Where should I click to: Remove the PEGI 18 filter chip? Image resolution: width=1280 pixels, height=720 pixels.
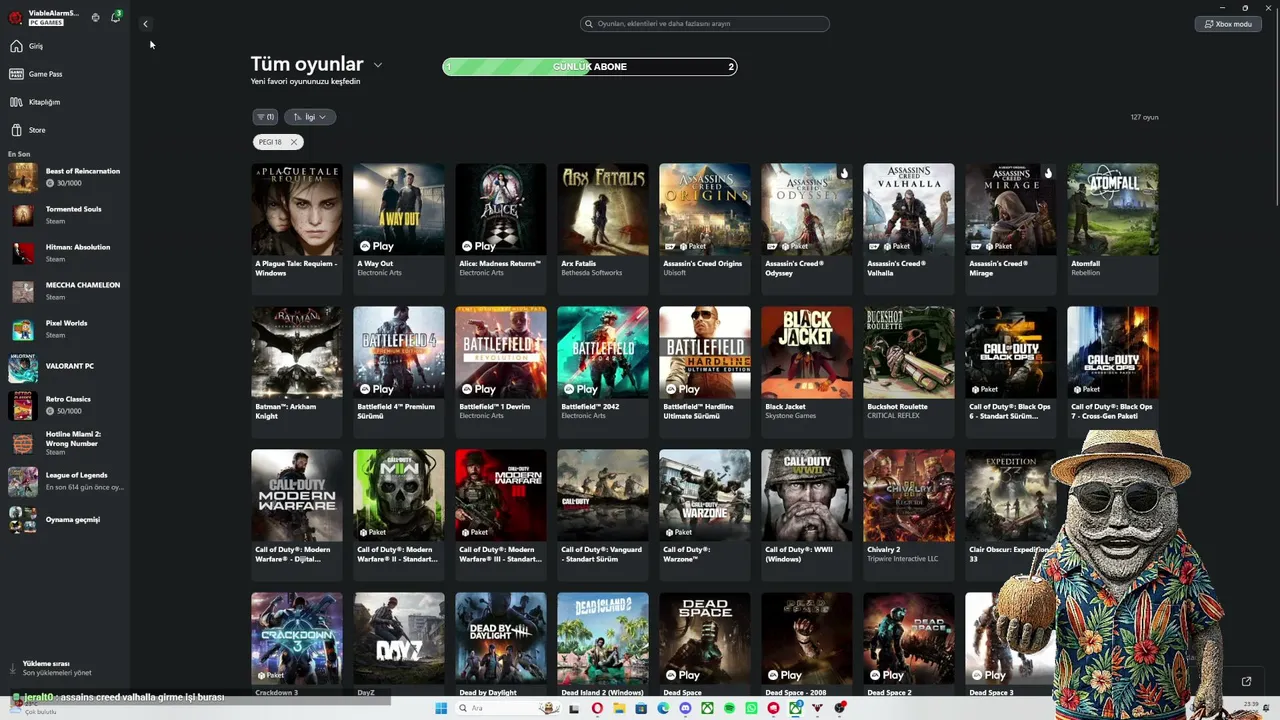pyautogui.click(x=293, y=142)
